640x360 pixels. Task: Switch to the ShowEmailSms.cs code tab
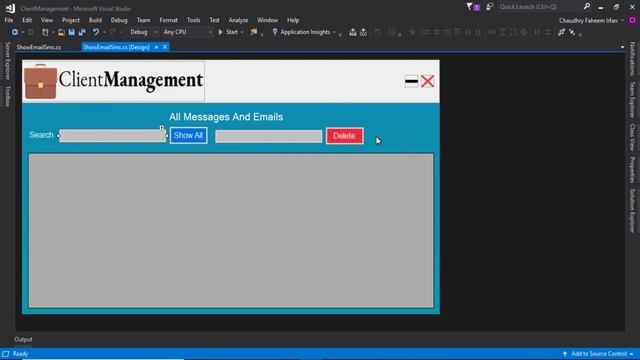pos(39,47)
